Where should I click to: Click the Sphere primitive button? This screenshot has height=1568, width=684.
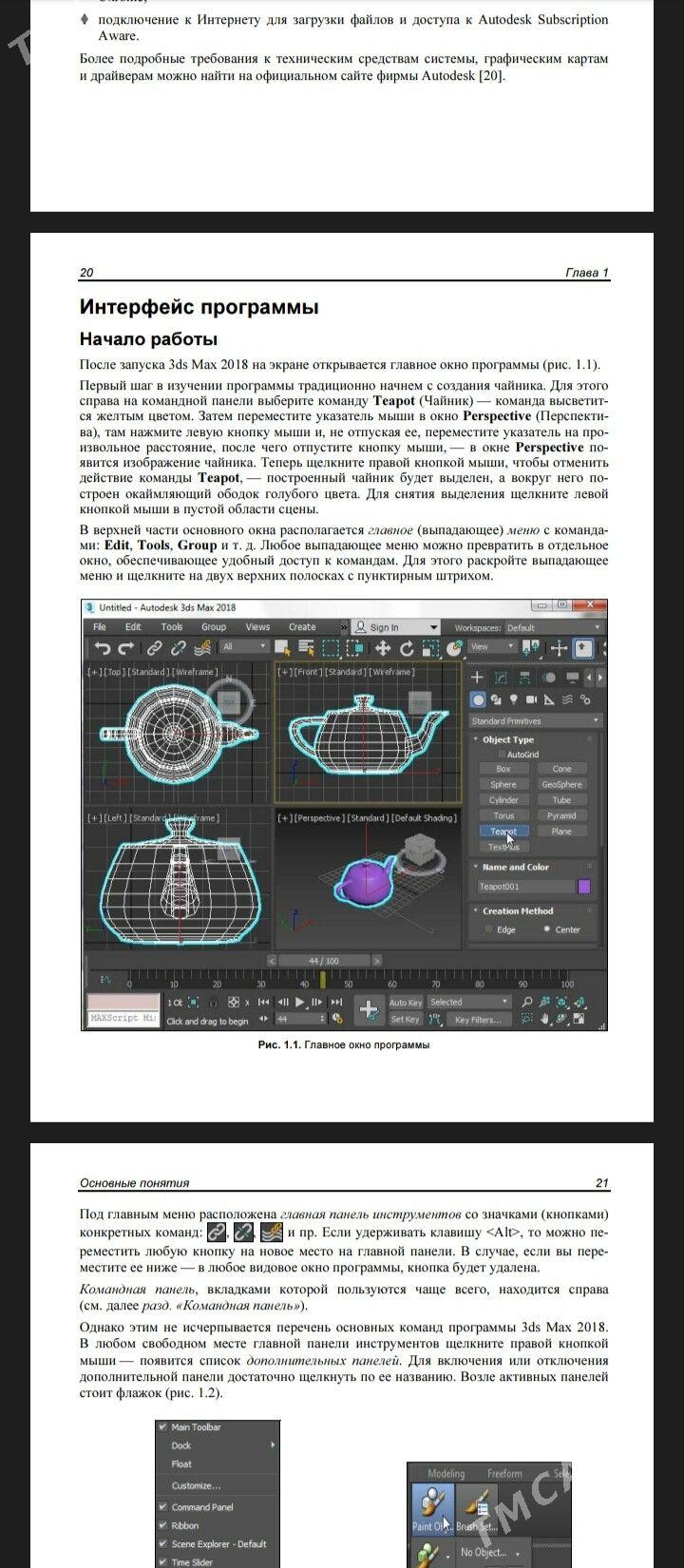(x=503, y=785)
